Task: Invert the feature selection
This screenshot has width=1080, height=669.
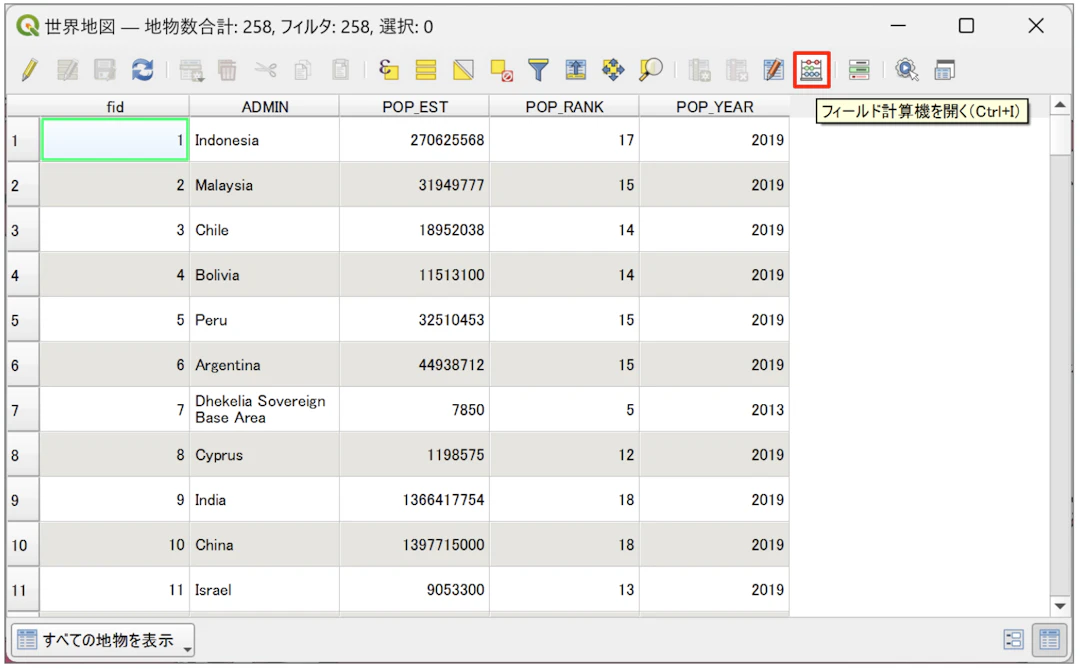Action: tap(463, 70)
